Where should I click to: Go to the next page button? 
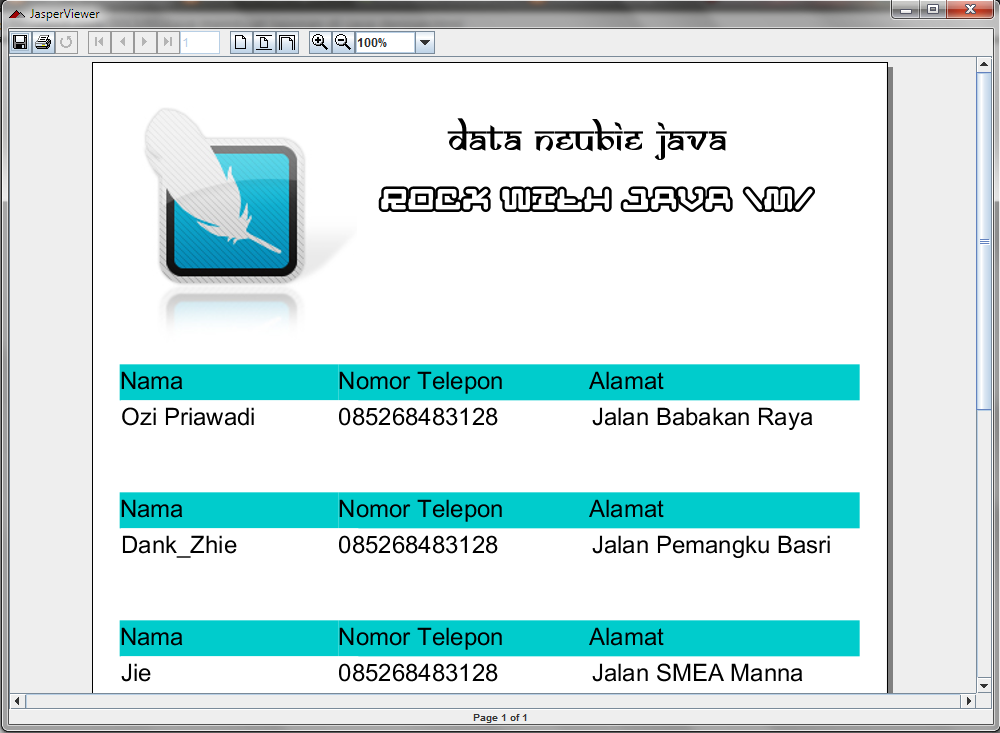(x=145, y=43)
